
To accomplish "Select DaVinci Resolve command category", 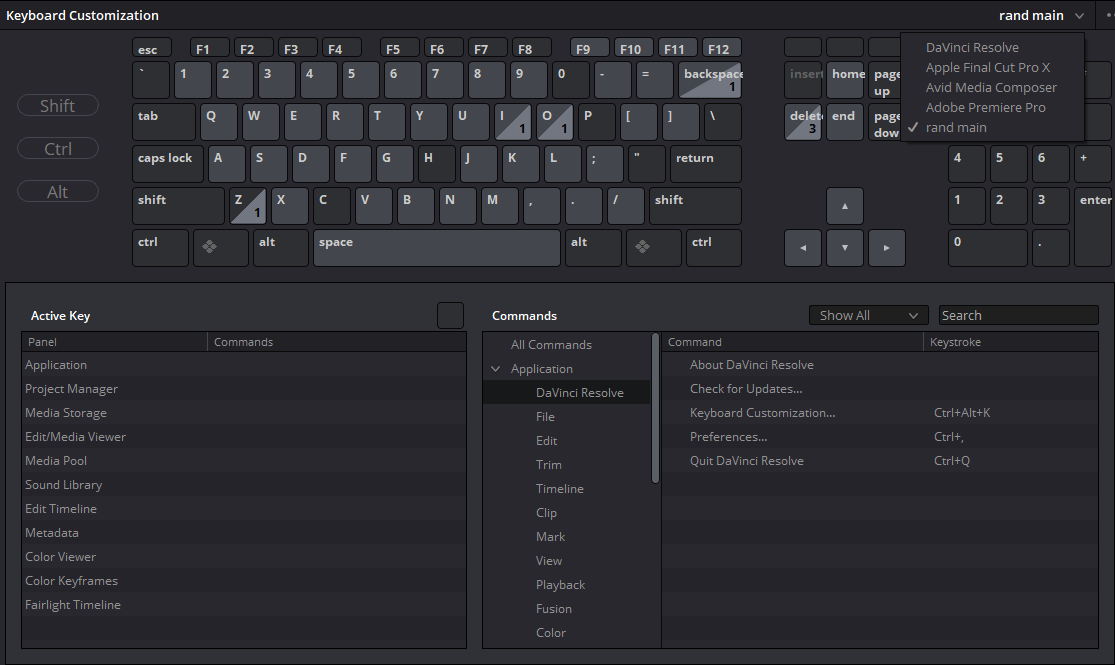I will tap(567, 393).
